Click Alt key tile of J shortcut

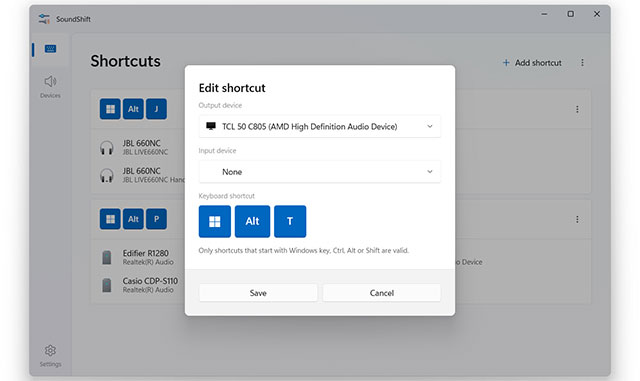133,109
